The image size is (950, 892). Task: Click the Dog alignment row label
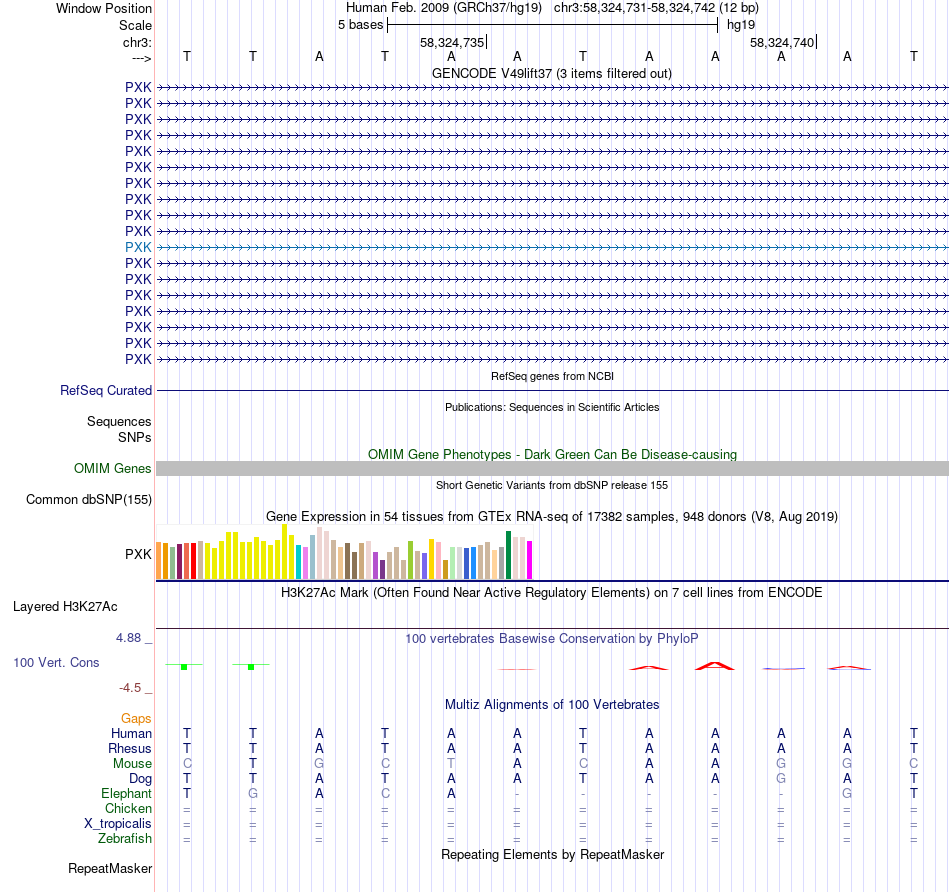pos(140,779)
